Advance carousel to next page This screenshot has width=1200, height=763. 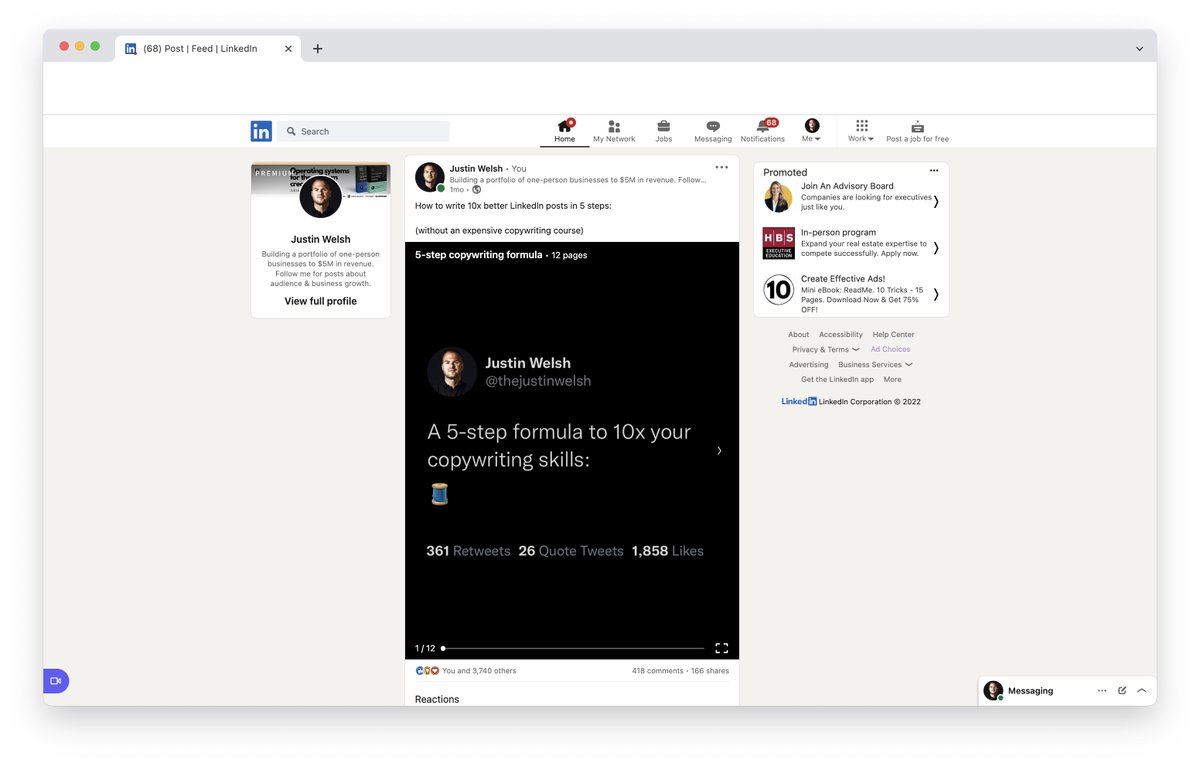(719, 451)
